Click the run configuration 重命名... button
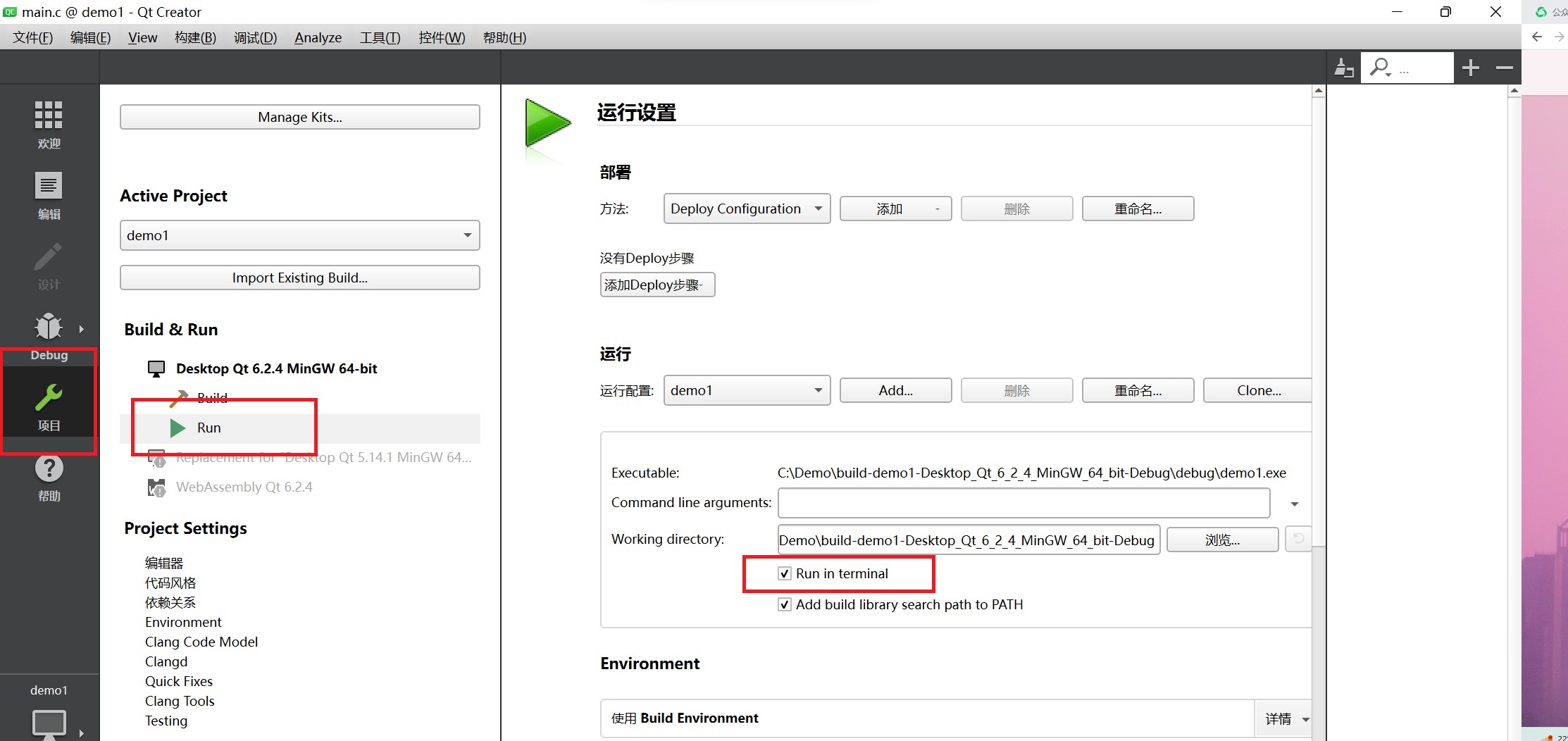Screen dimensions: 1568x741 point(1138,390)
